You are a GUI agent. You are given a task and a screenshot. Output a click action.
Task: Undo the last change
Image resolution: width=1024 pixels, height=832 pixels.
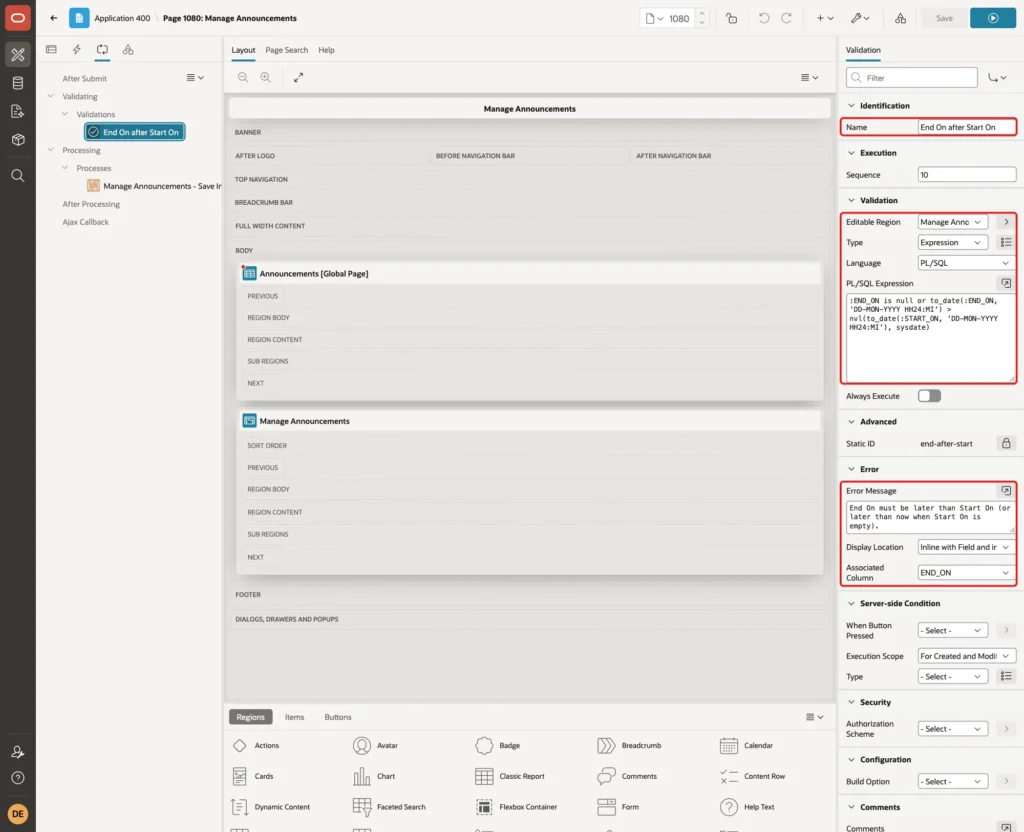coord(763,18)
